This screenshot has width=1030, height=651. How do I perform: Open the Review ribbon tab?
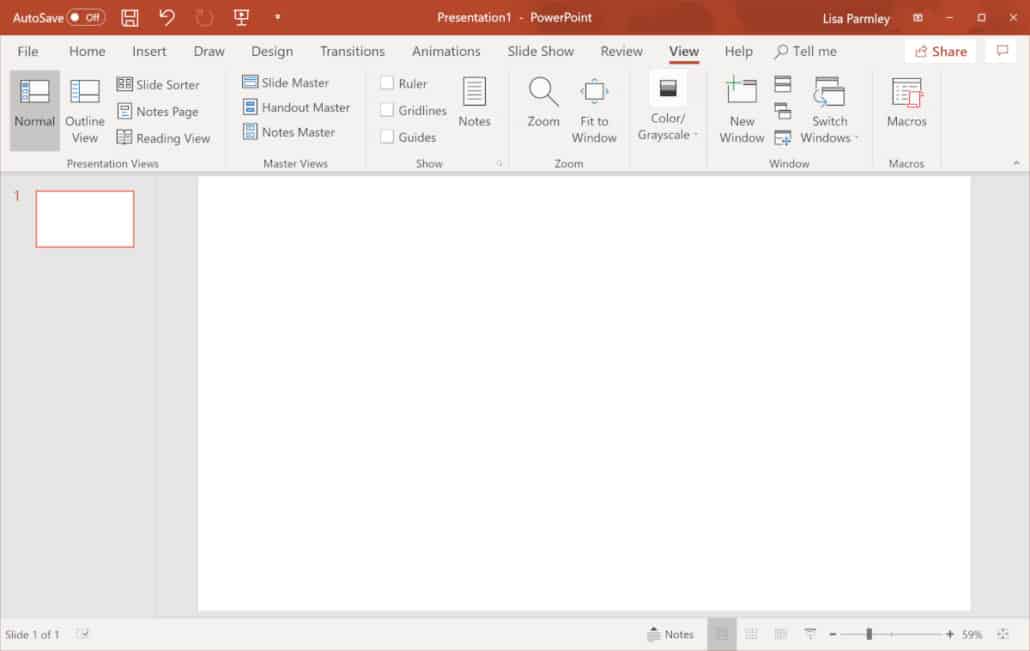tap(621, 51)
